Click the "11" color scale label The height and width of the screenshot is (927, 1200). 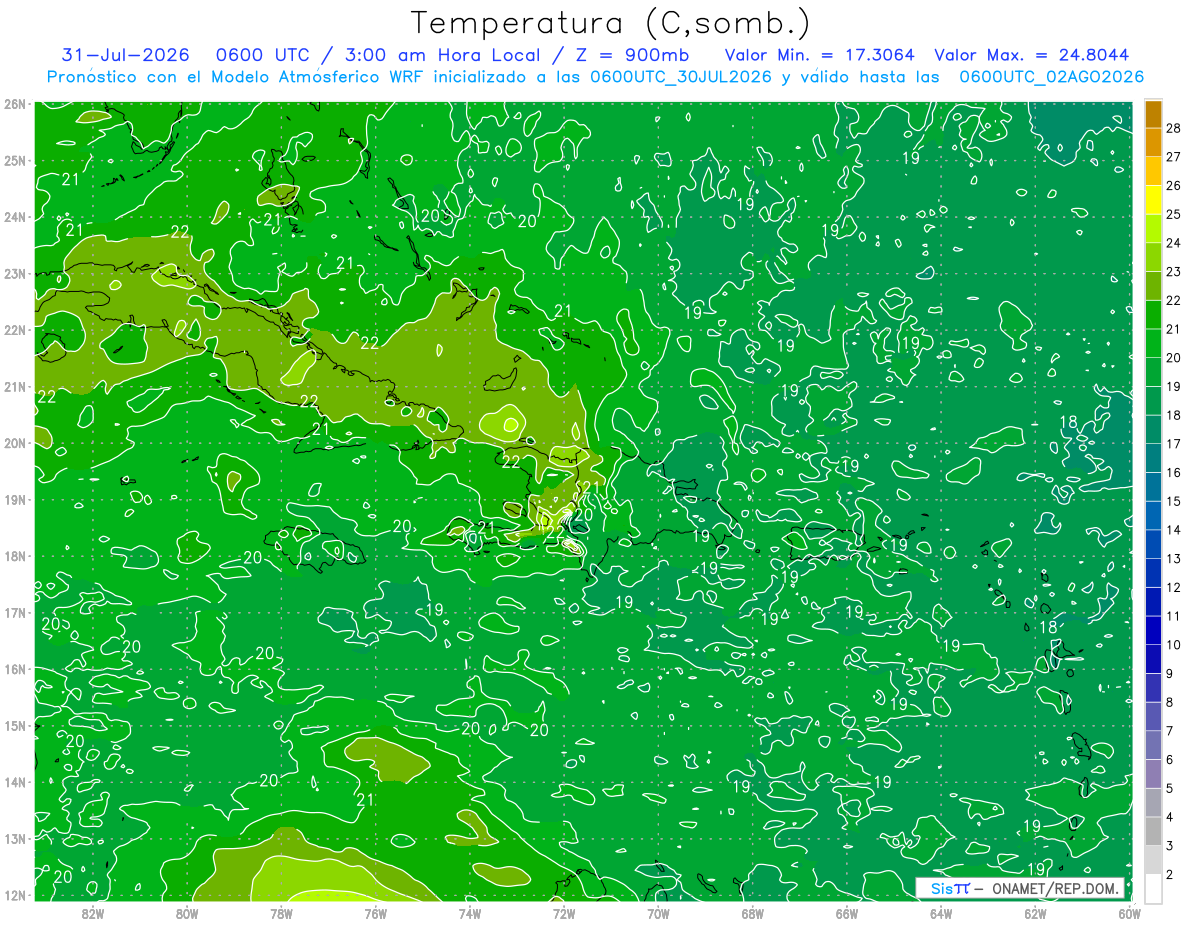tap(1174, 616)
